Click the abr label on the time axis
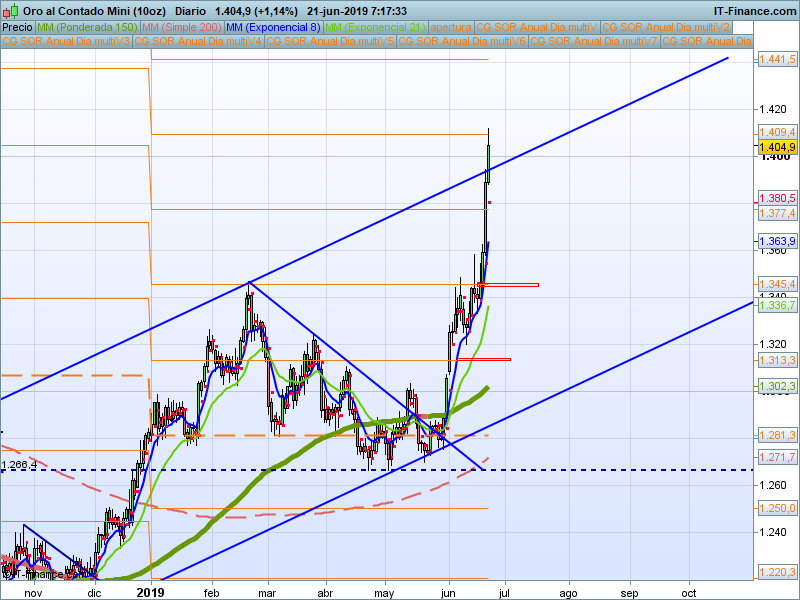This screenshot has height=600, width=800. point(325,593)
